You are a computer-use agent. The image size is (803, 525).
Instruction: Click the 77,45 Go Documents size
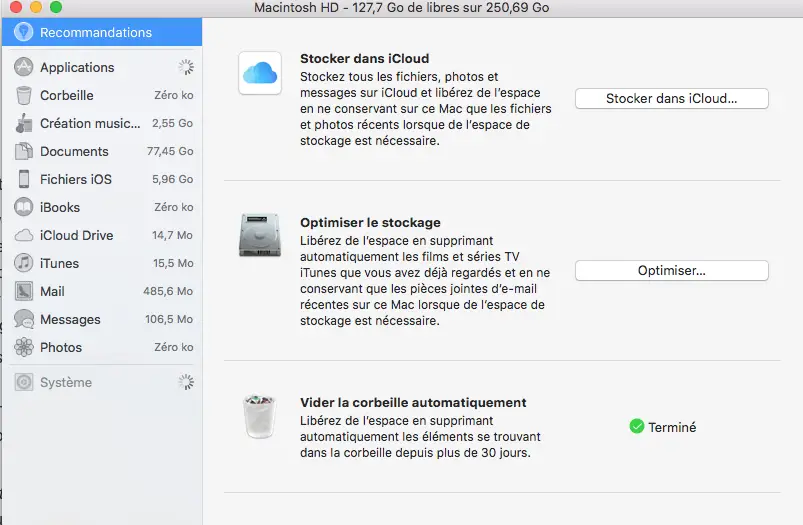[170, 151]
